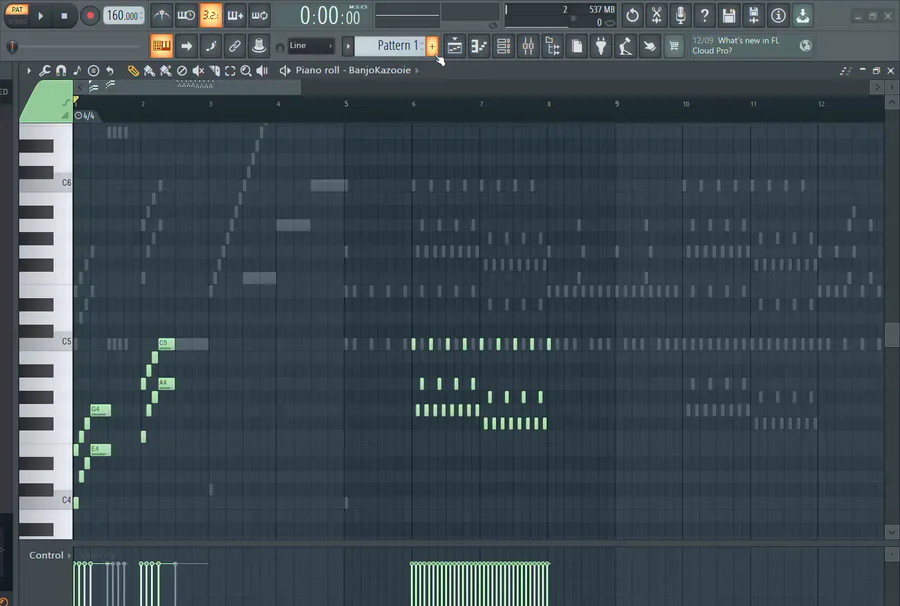Open the Line snap dropdown
This screenshot has width=900, height=606.
coord(311,46)
